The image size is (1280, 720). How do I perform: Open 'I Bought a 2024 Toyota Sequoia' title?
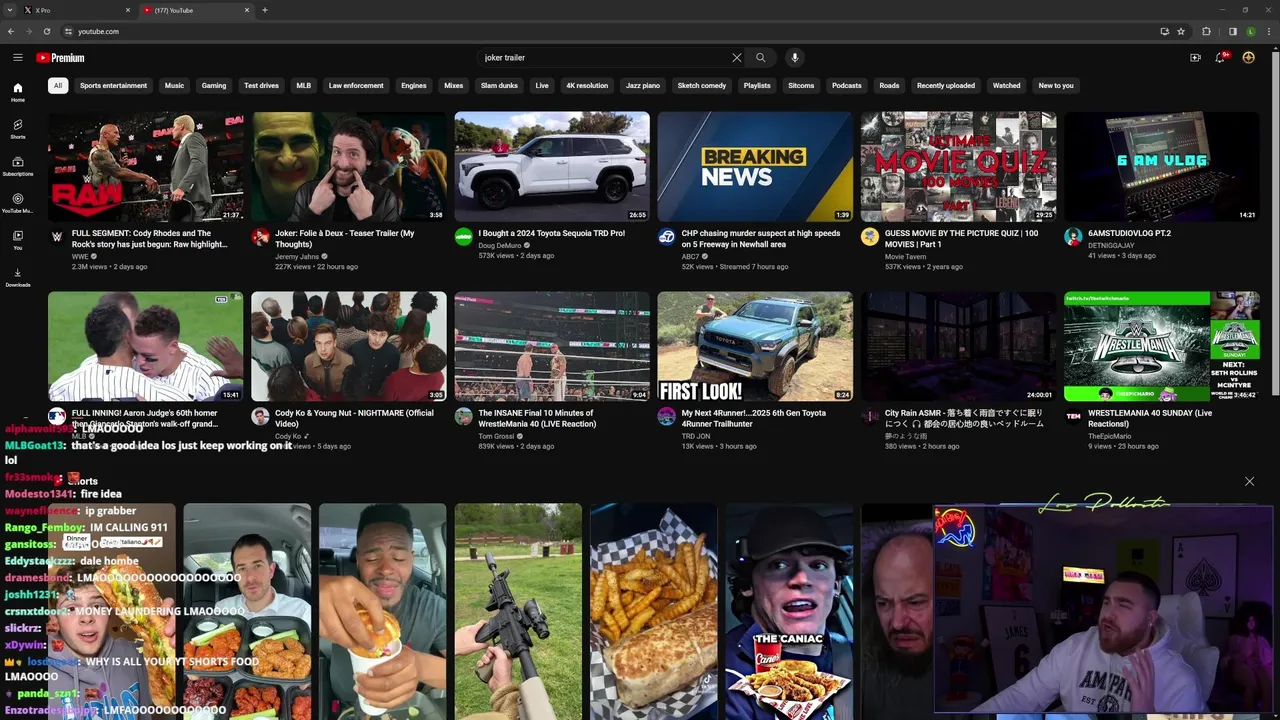552,233
